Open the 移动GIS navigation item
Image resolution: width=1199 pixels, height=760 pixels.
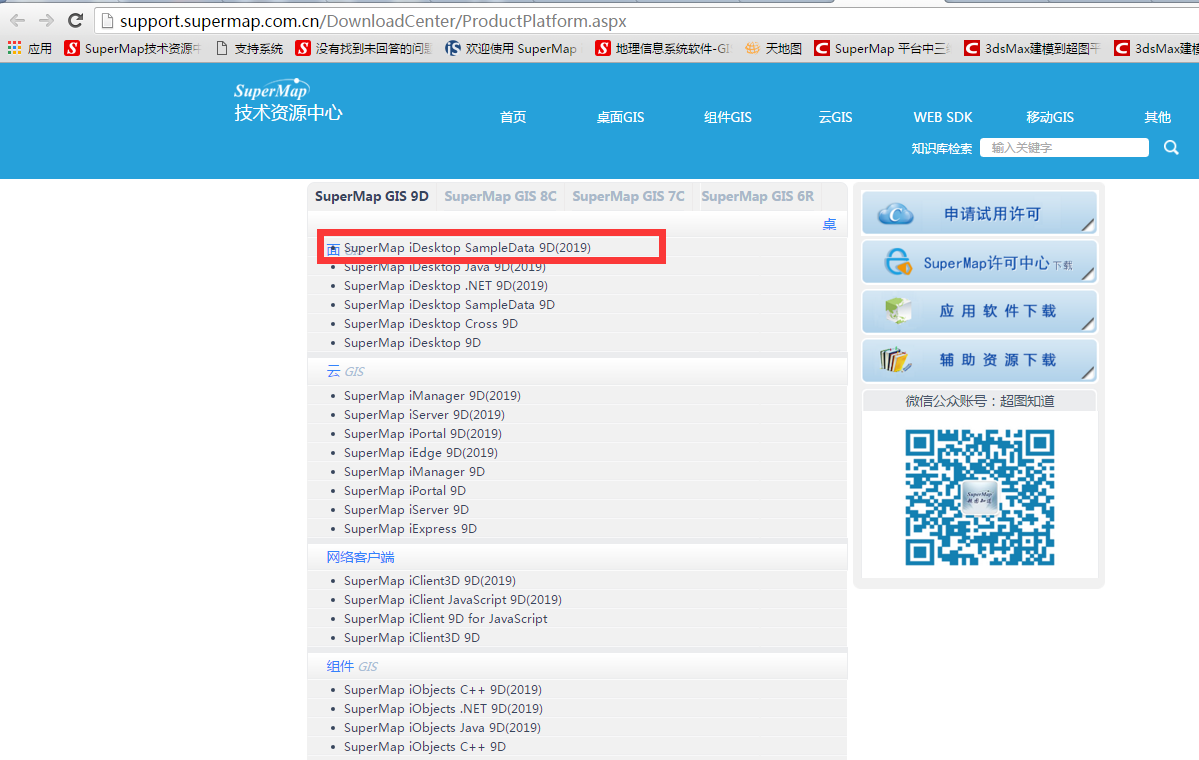tap(1050, 117)
